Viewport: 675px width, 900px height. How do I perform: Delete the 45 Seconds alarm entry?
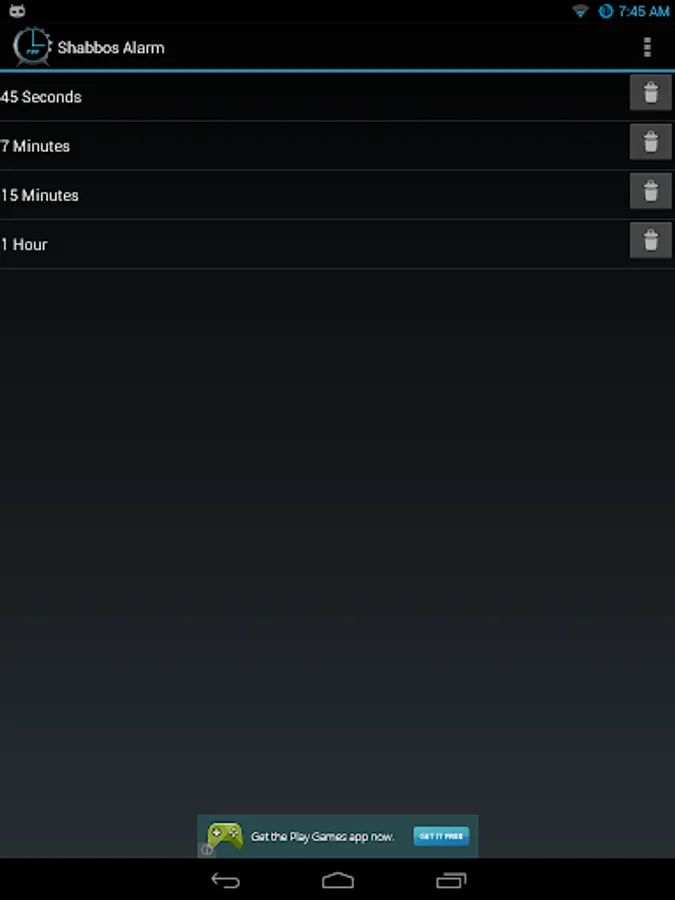pos(650,92)
